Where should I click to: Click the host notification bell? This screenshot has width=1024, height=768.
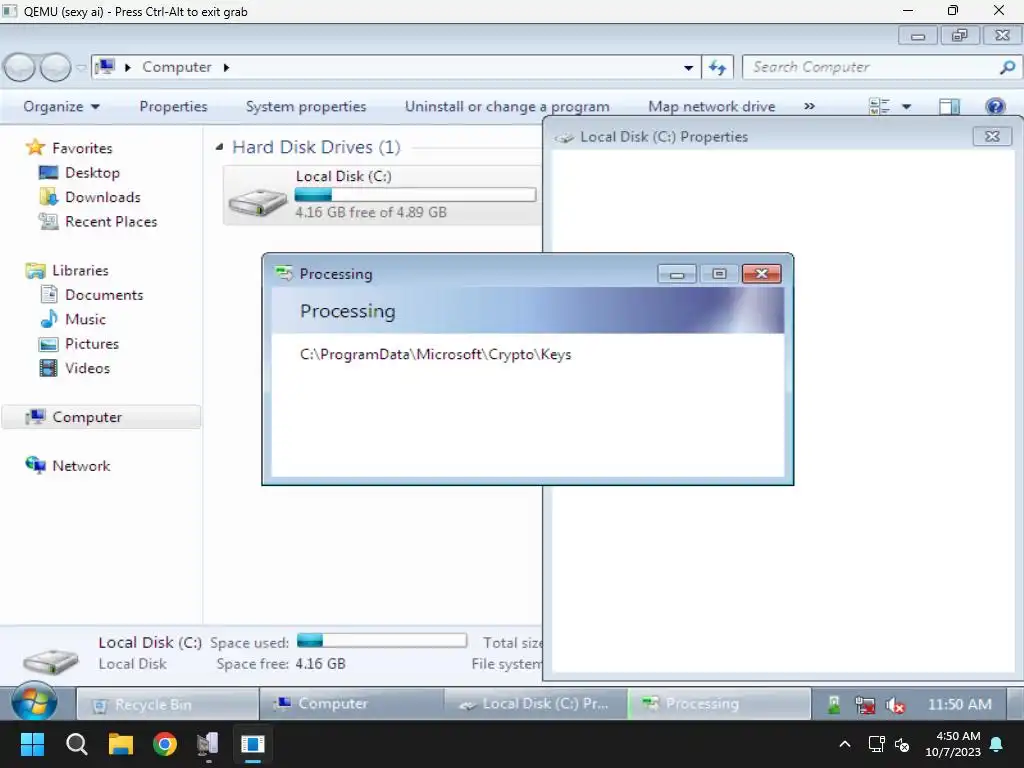[997, 744]
